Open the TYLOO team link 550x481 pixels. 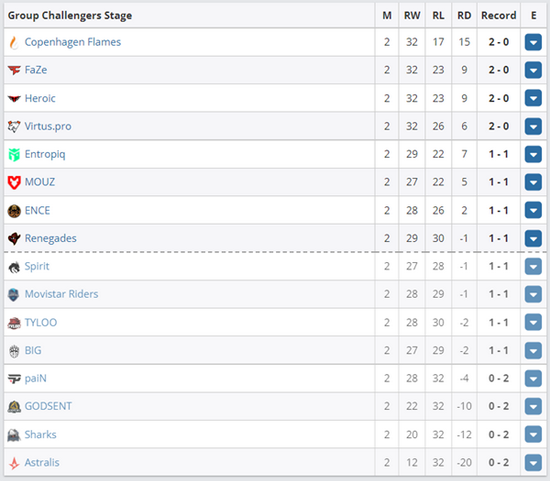(x=41, y=322)
